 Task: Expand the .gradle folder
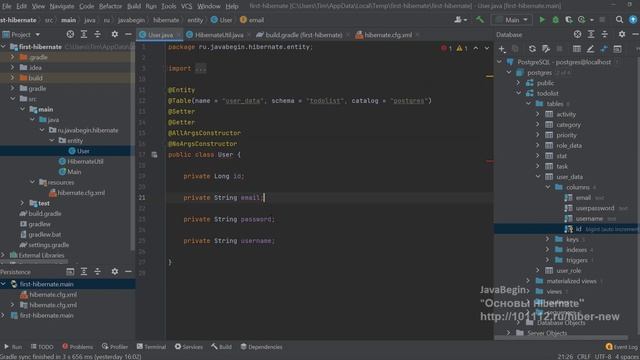[12, 57]
